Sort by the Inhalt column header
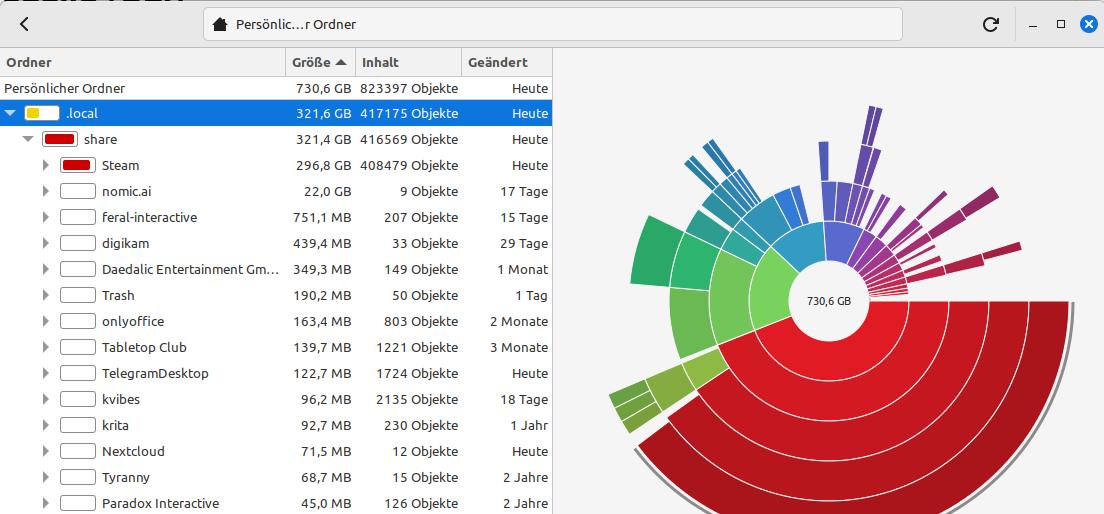 tap(408, 62)
